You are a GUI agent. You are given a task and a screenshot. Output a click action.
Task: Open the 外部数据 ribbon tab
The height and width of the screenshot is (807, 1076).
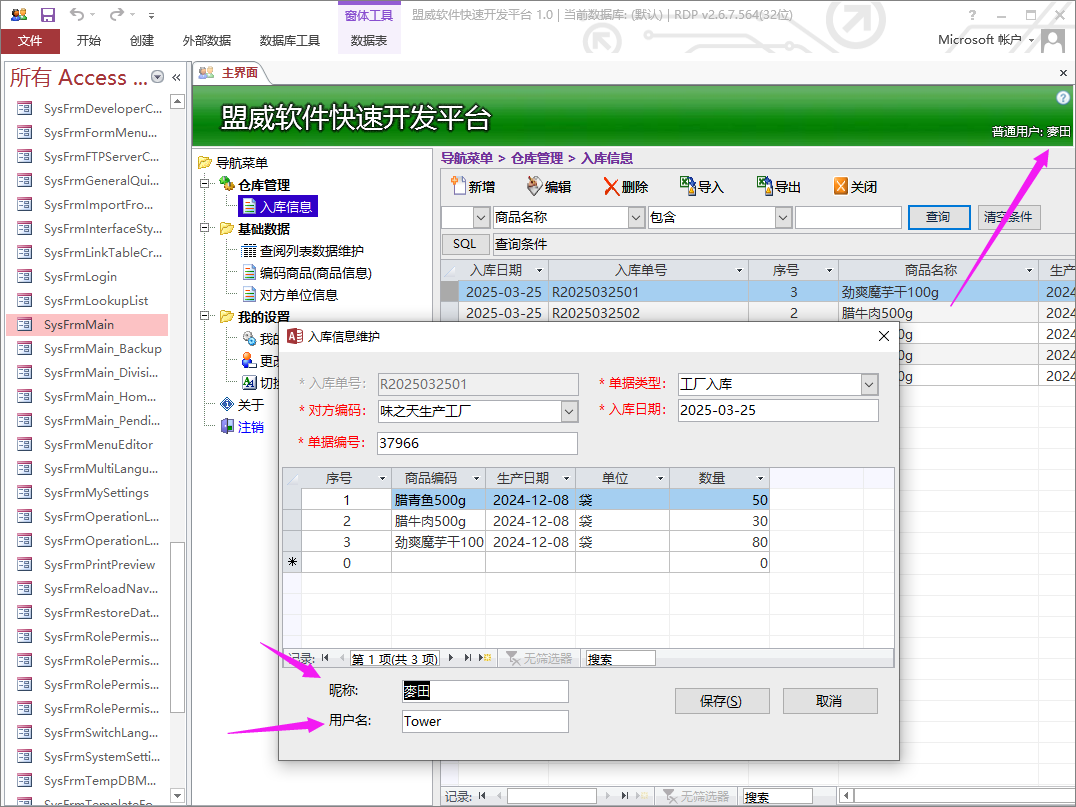click(206, 41)
